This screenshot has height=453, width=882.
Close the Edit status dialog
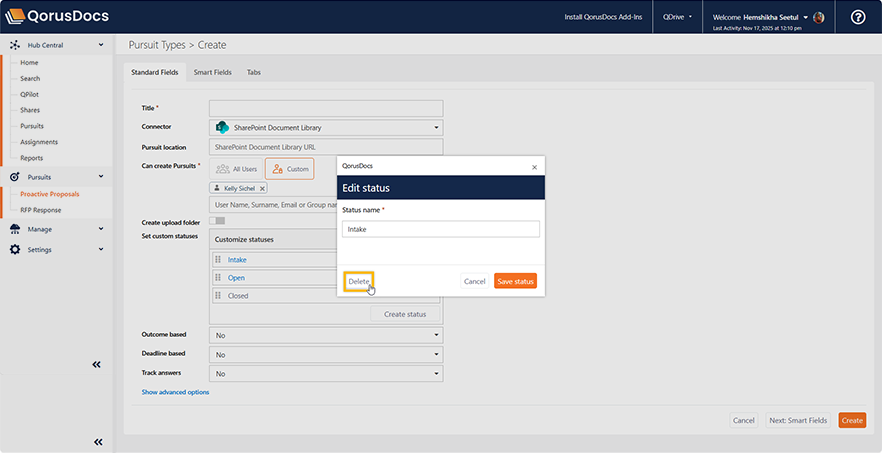pyautogui.click(x=534, y=166)
